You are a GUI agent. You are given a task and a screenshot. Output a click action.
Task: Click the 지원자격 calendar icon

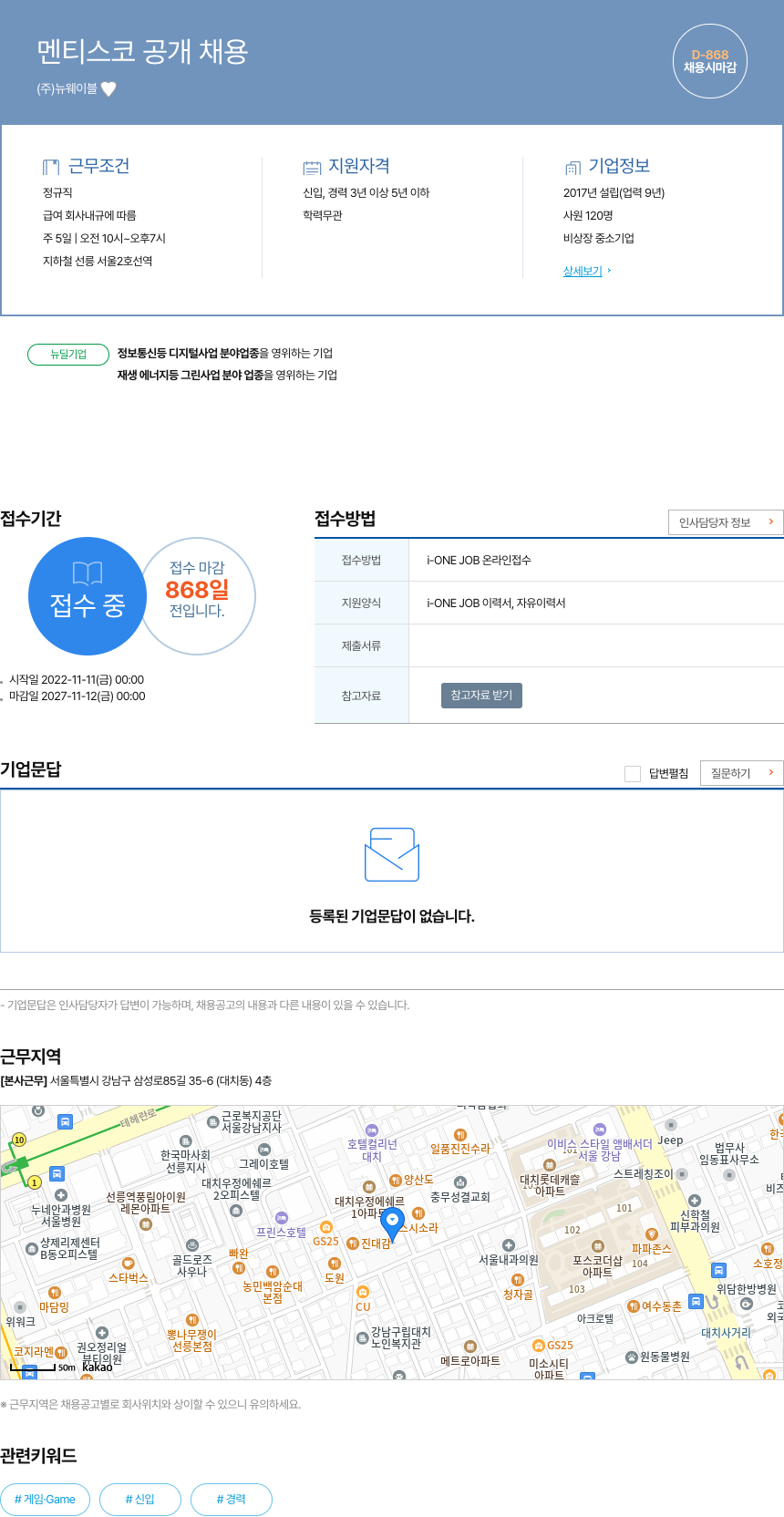point(312,167)
